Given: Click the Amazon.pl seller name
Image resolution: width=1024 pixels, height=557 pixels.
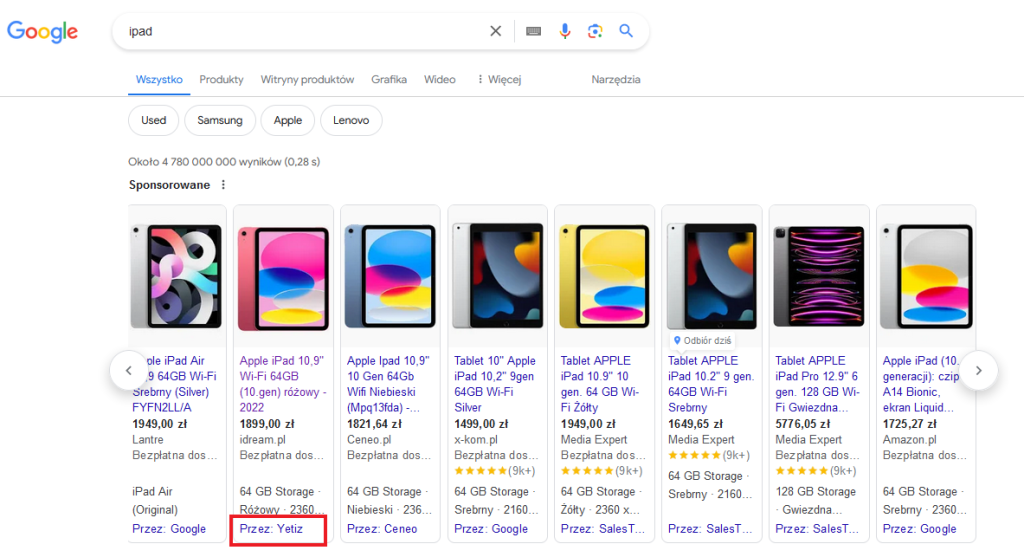Looking at the screenshot, I should click(910, 439).
